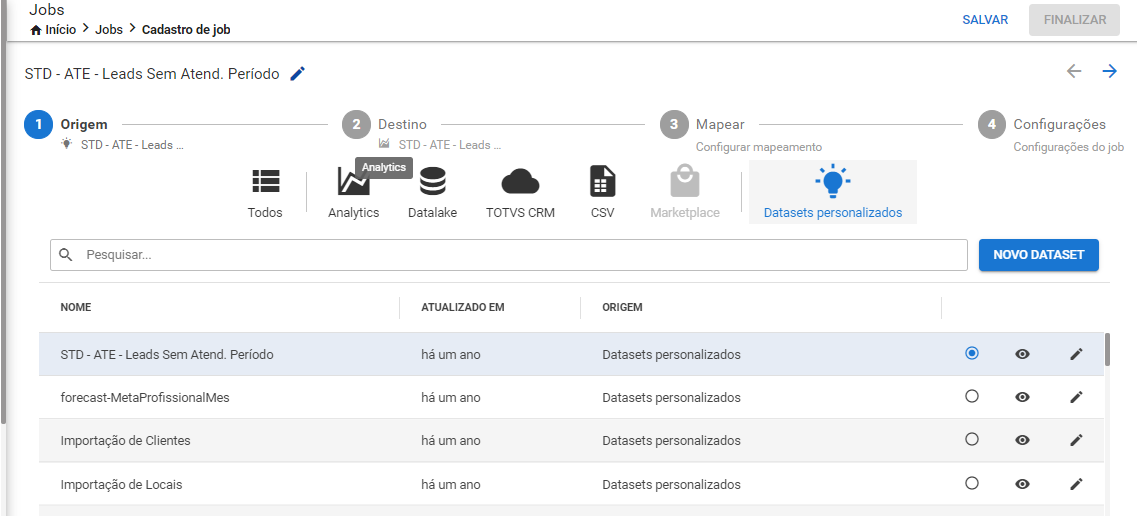Select the Marketplace bag icon
This screenshot has width=1137, height=516.
point(685,181)
